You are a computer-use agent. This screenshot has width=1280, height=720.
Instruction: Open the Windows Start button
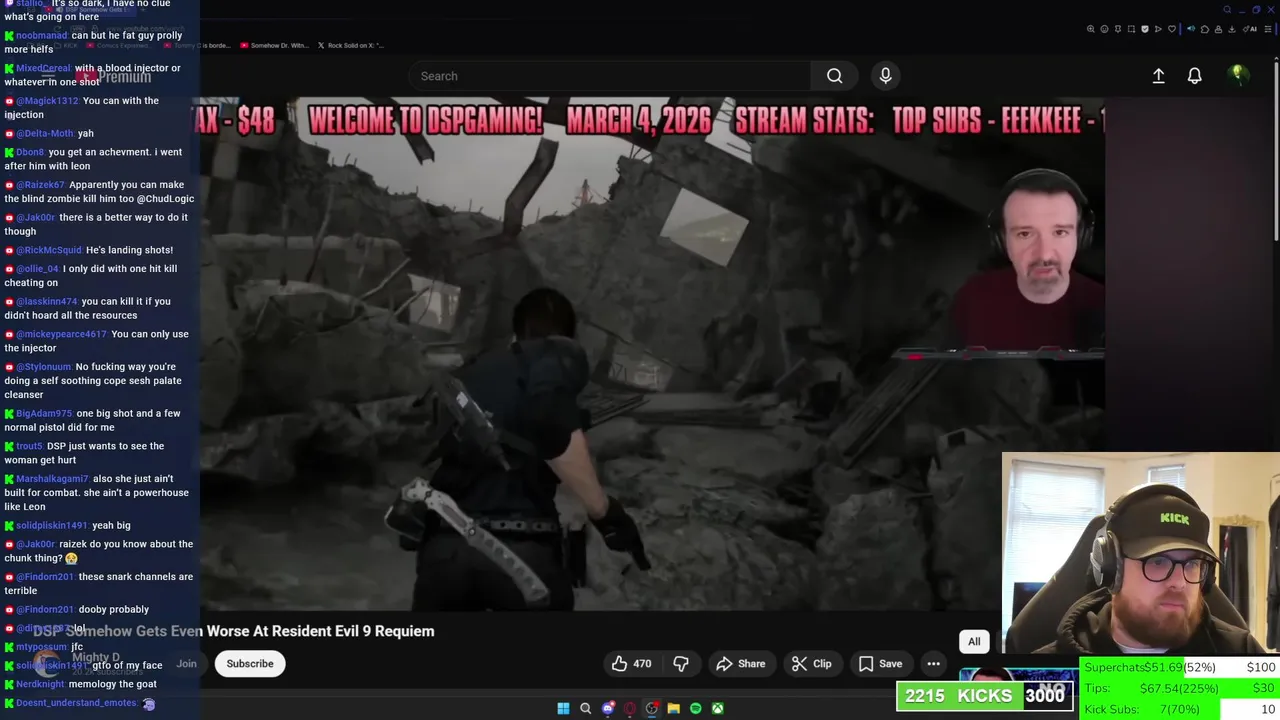563,708
